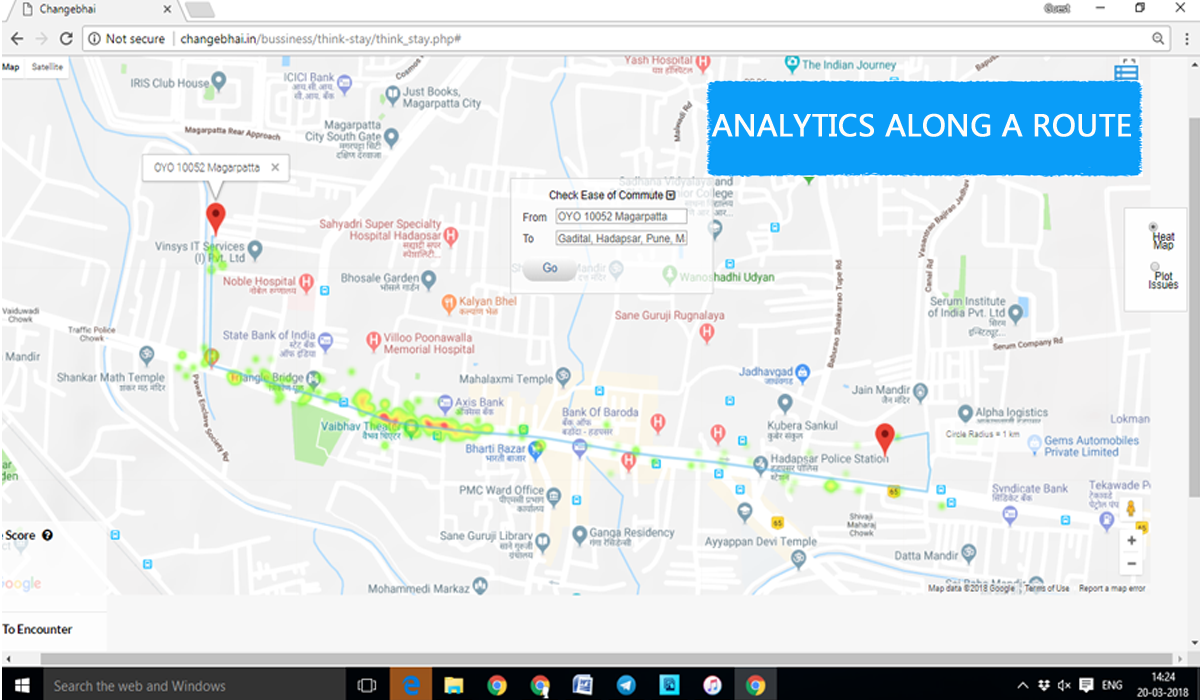
Task: Click The Indian Journey place icon
Action: click(792, 63)
